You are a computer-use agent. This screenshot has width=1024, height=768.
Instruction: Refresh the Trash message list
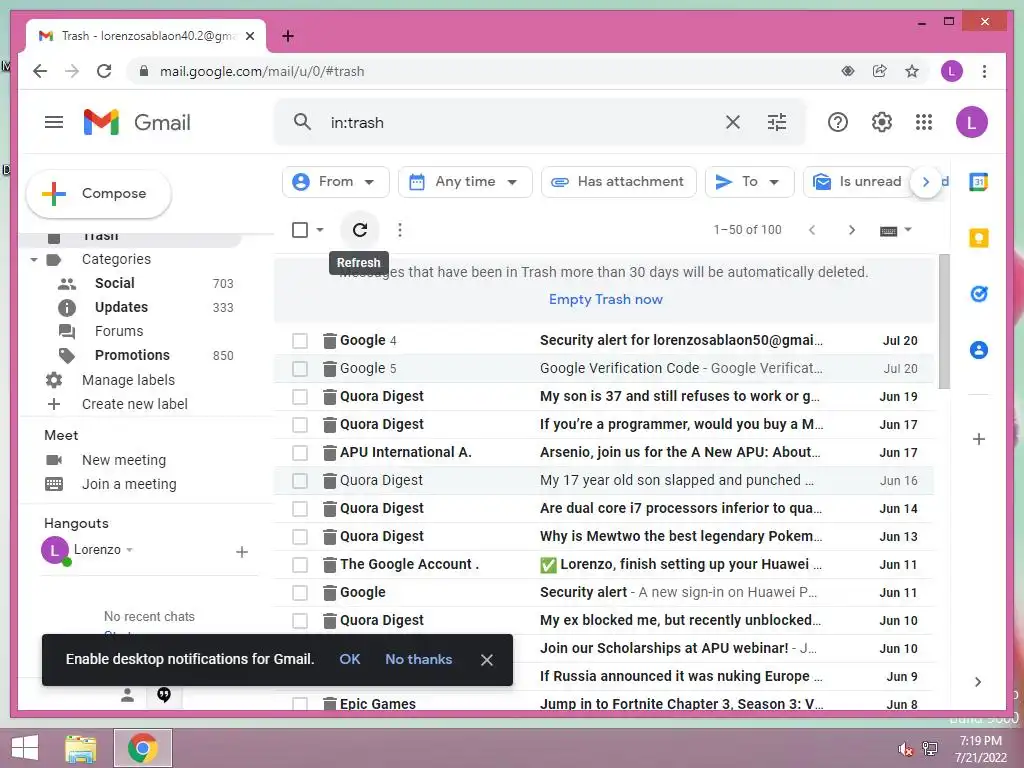click(x=360, y=230)
